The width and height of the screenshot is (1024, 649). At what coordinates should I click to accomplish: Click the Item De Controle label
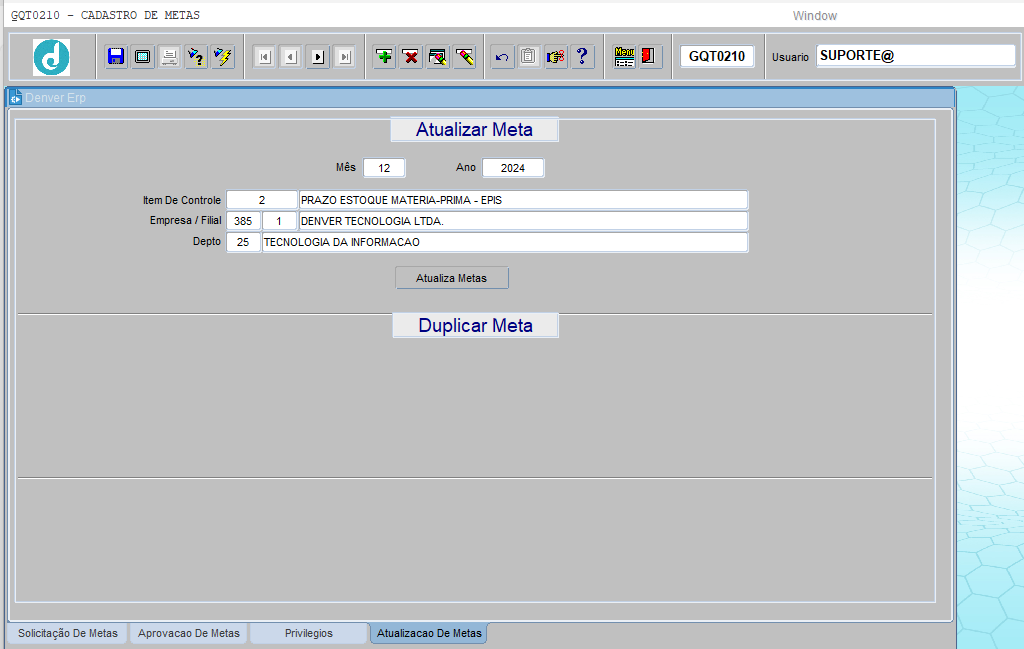coord(182,200)
